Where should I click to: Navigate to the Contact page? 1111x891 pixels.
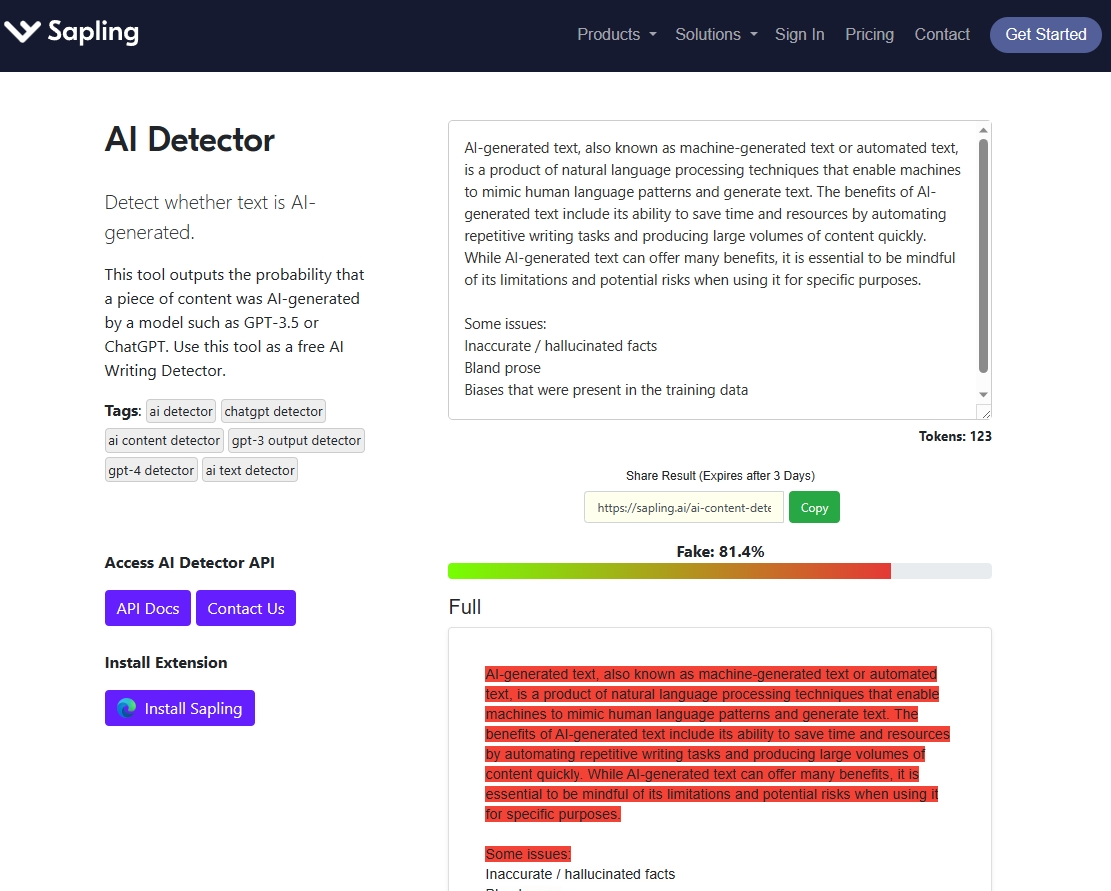click(942, 34)
